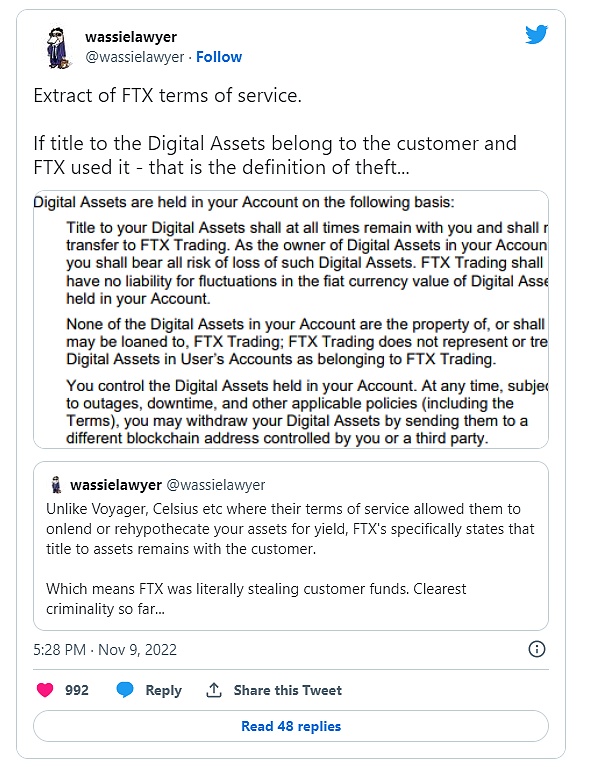Open wassielawyer's profile avatar
The image size is (592, 767).
tap(58, 47)
